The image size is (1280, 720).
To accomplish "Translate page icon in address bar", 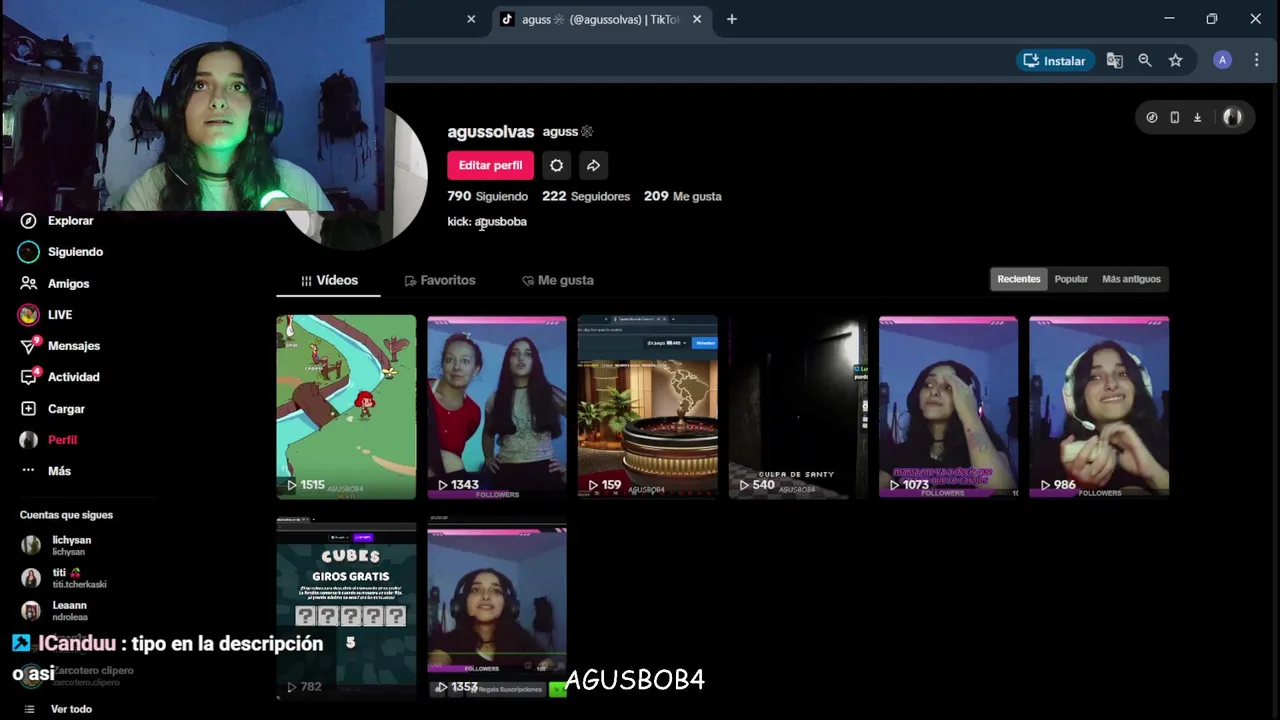I will (1115, 60).
